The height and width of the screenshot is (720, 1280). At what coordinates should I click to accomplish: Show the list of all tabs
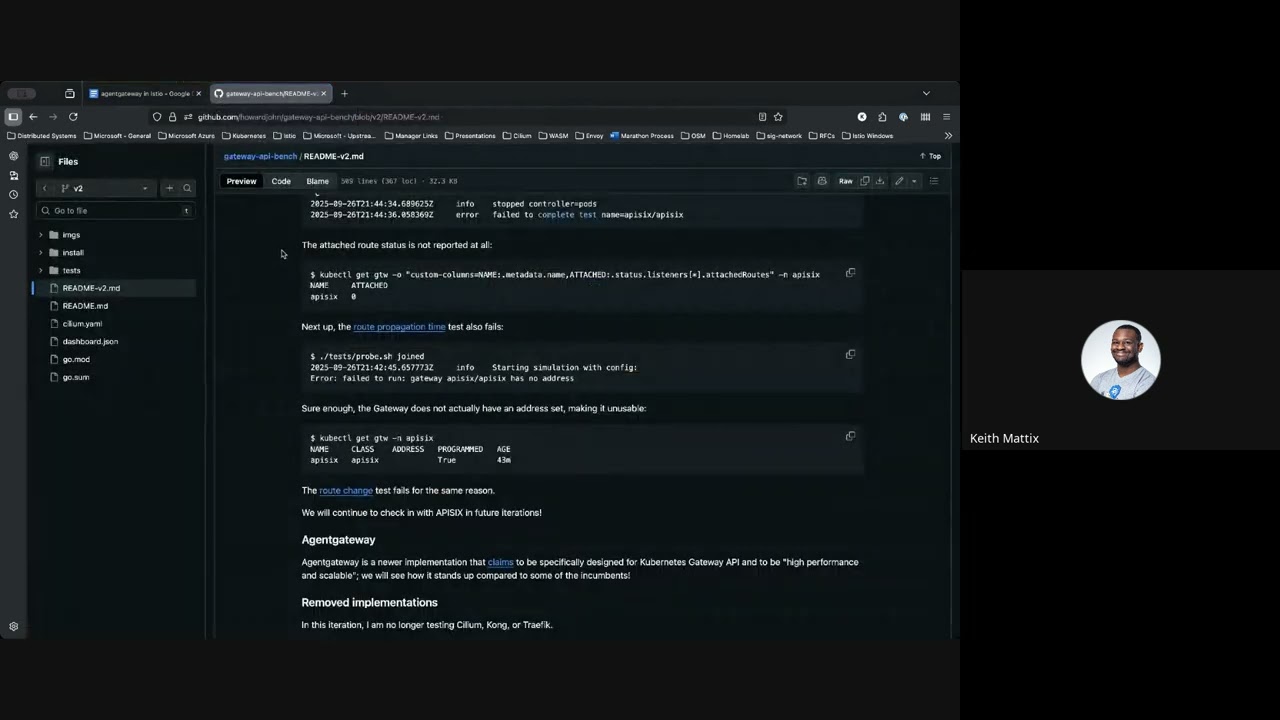coord(926,94)
